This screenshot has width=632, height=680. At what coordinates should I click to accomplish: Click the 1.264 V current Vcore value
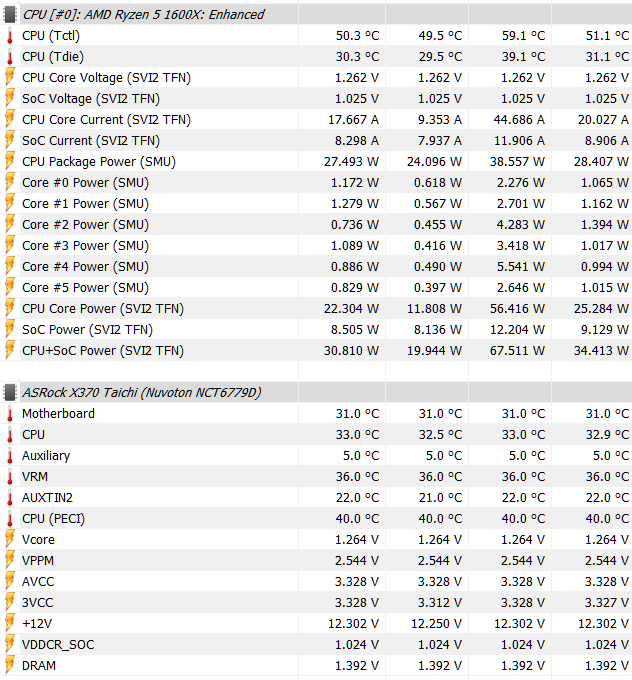[x=357, y=539]
